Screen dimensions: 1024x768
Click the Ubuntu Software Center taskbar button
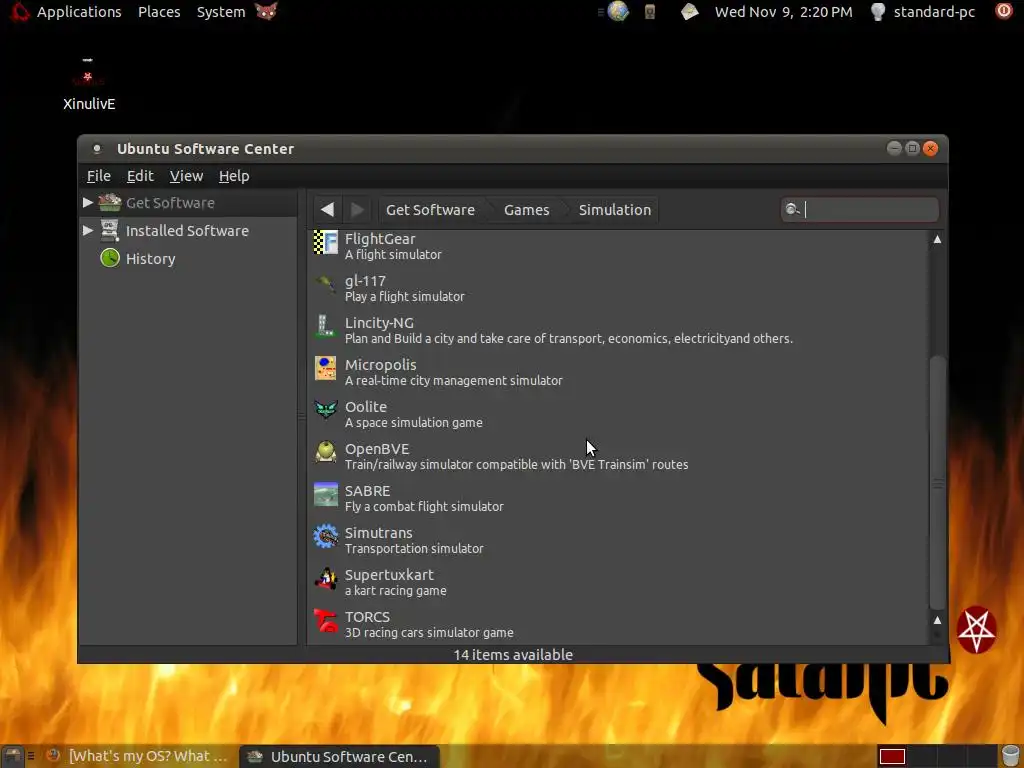coord(338,756)
